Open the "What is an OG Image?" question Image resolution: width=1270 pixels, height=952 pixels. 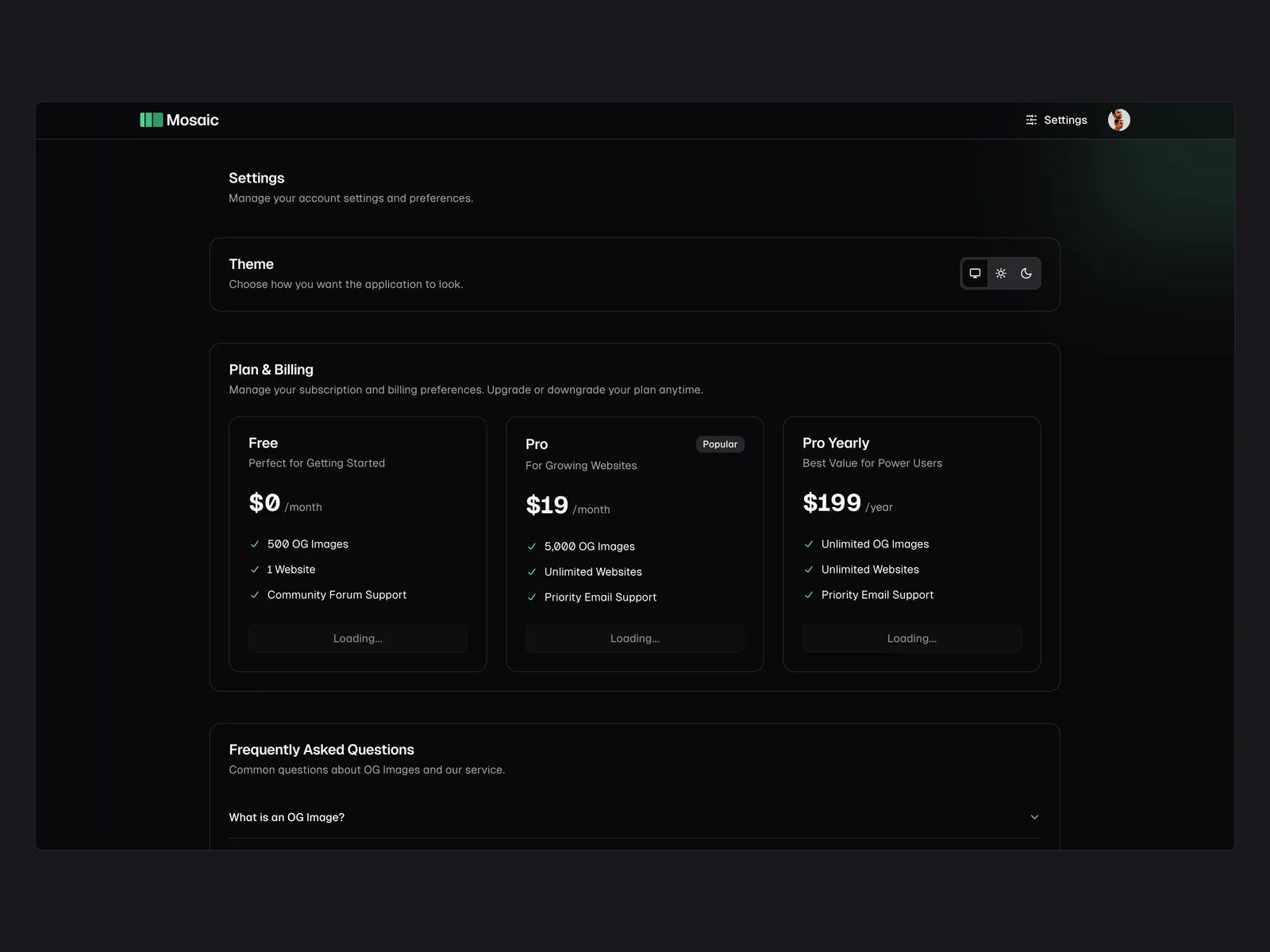pyautogui.click(x=287, y=817)
